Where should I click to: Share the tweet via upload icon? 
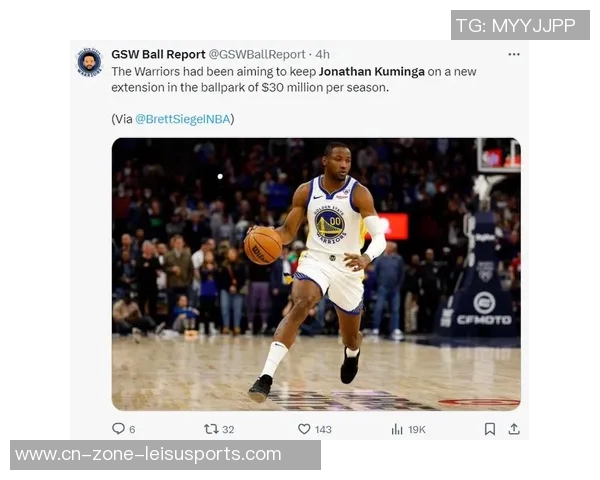pyautogui.click(x=514, y=429)
